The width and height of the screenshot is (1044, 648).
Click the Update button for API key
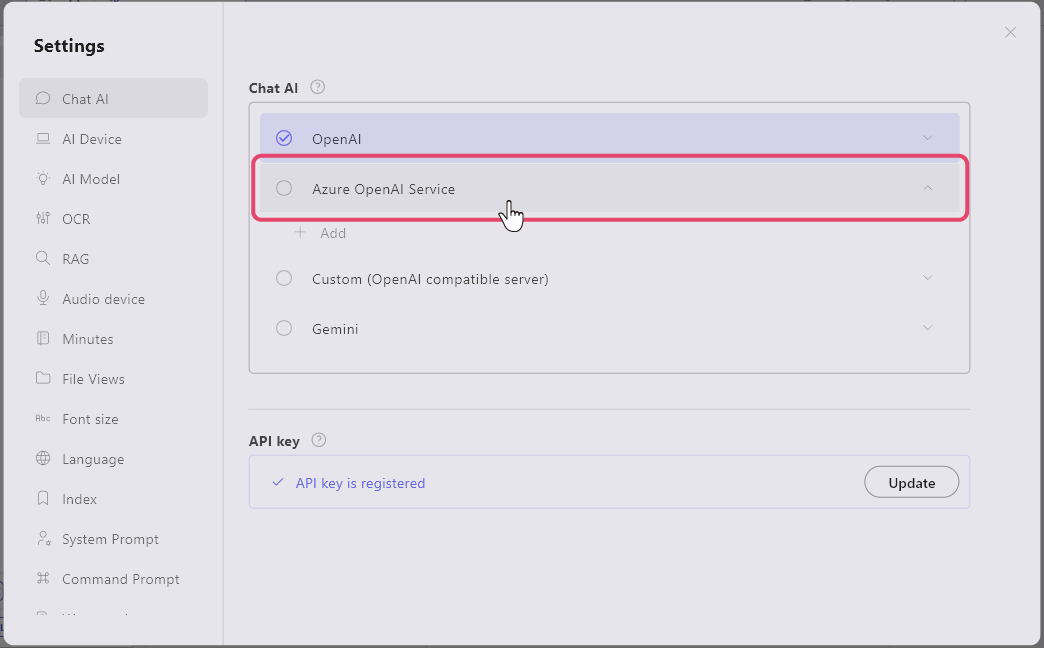pos(911,483)
